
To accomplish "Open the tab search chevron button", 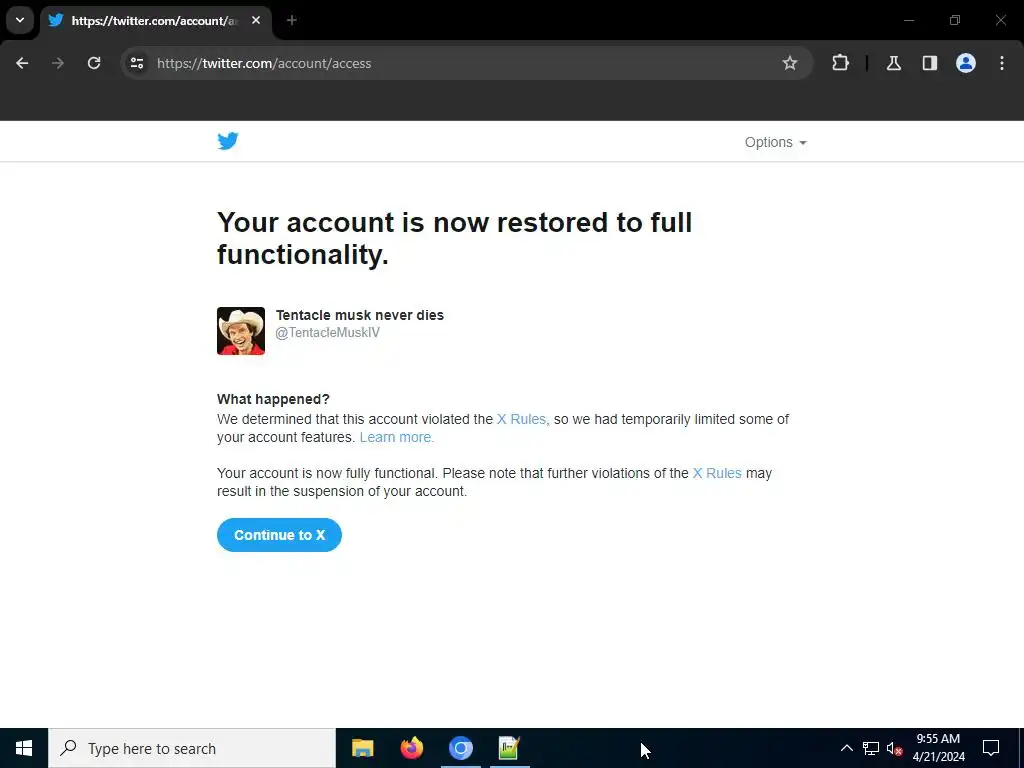I will 20,20.
